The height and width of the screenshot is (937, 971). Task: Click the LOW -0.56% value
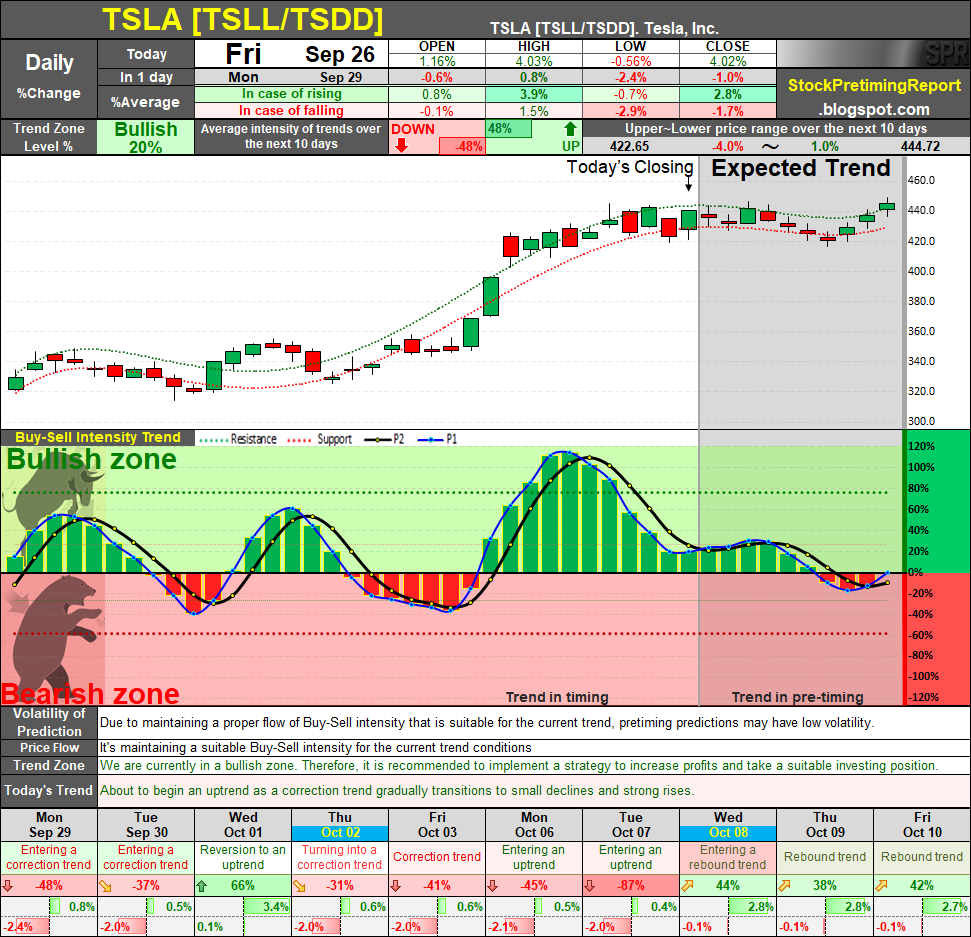click(630, 61)
